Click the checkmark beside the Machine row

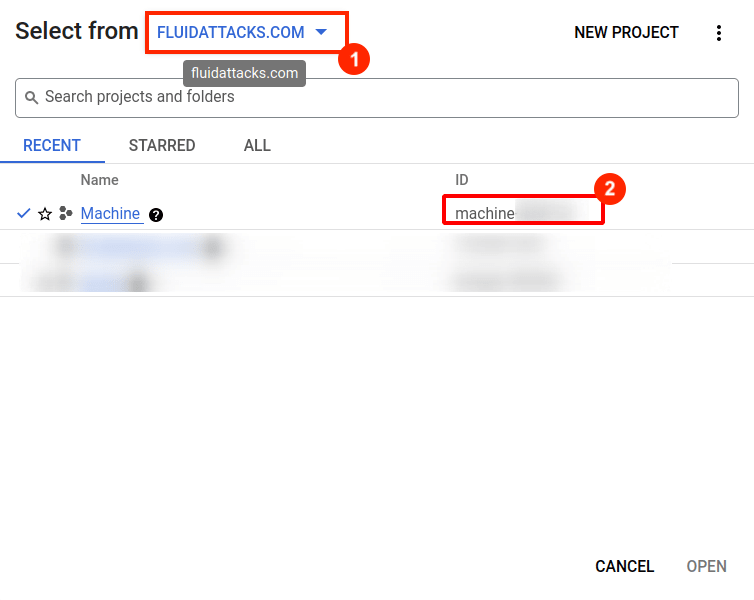pyautogui.click(x=24, y=213)
